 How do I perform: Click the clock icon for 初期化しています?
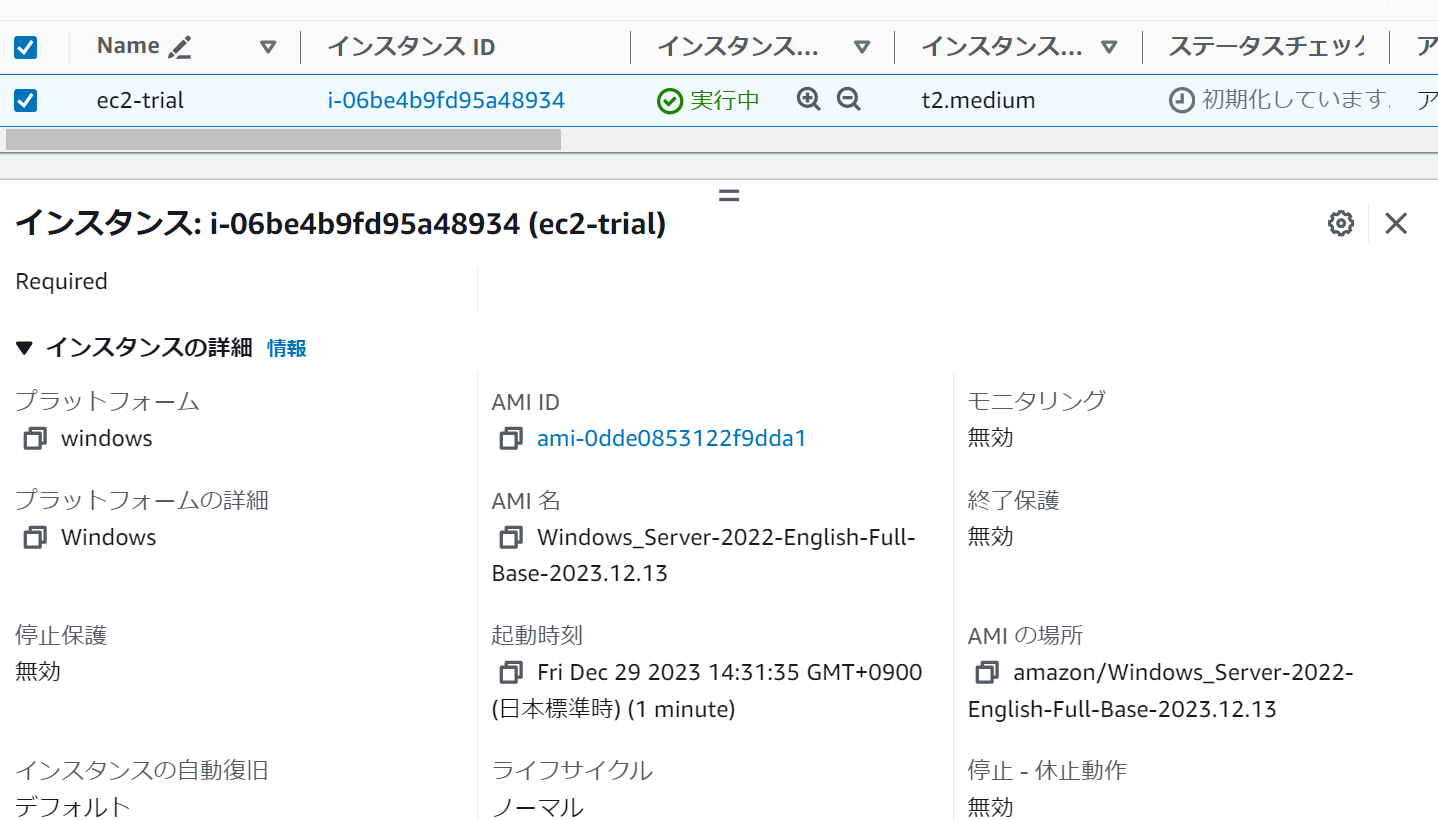(1182, 100)
